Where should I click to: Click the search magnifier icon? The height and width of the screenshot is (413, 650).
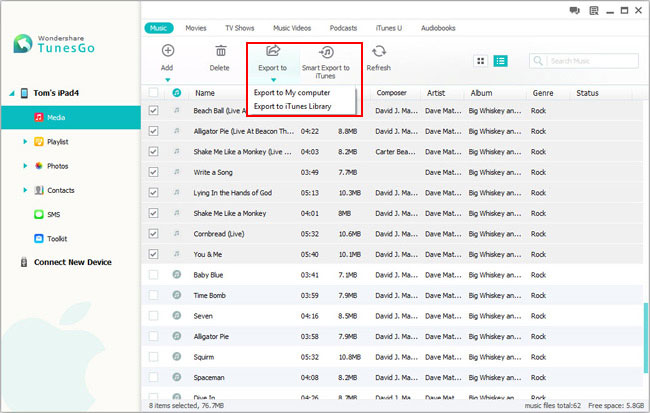(x=538, y=61)
